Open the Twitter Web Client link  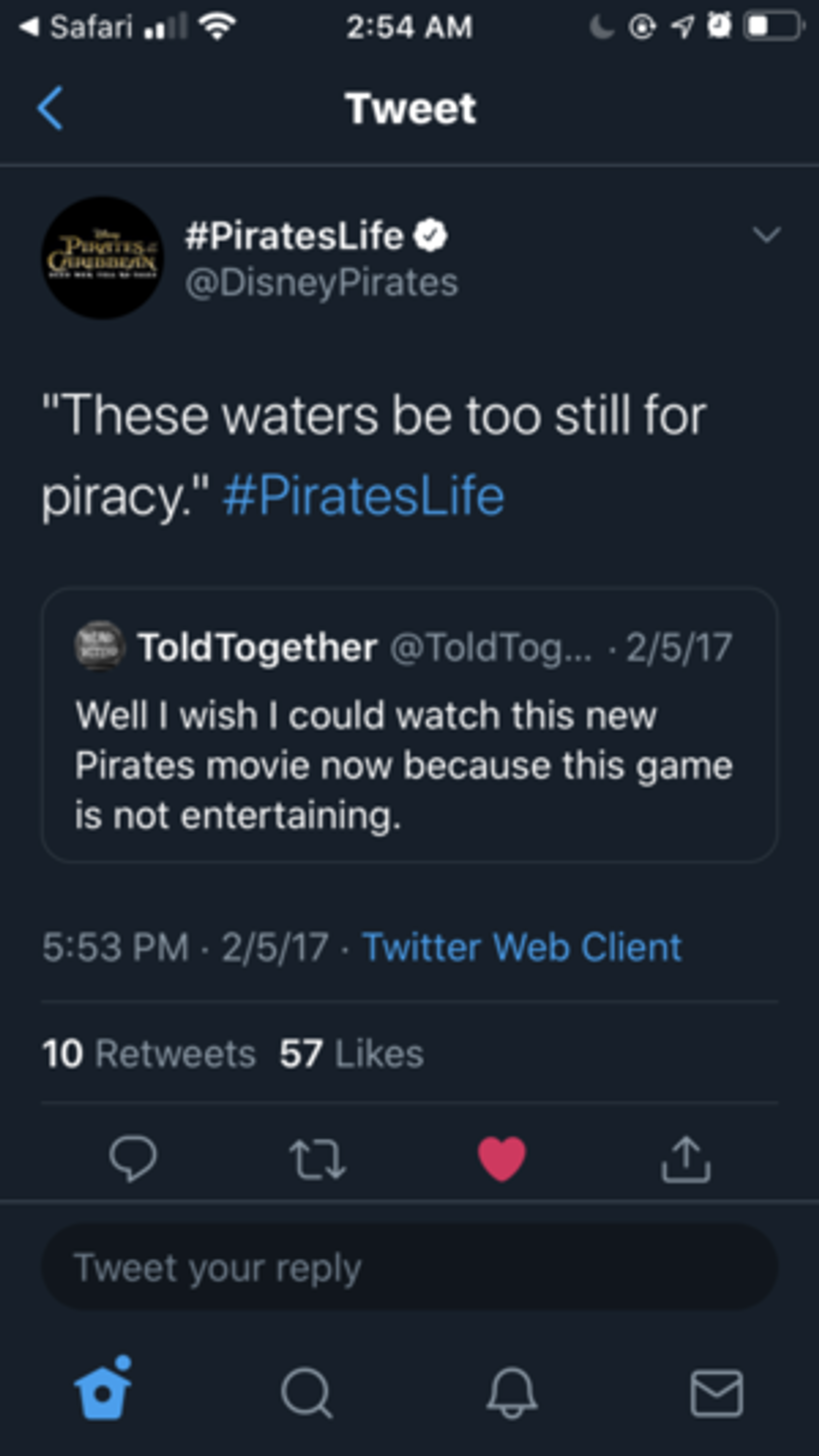(x=522, y=947)
